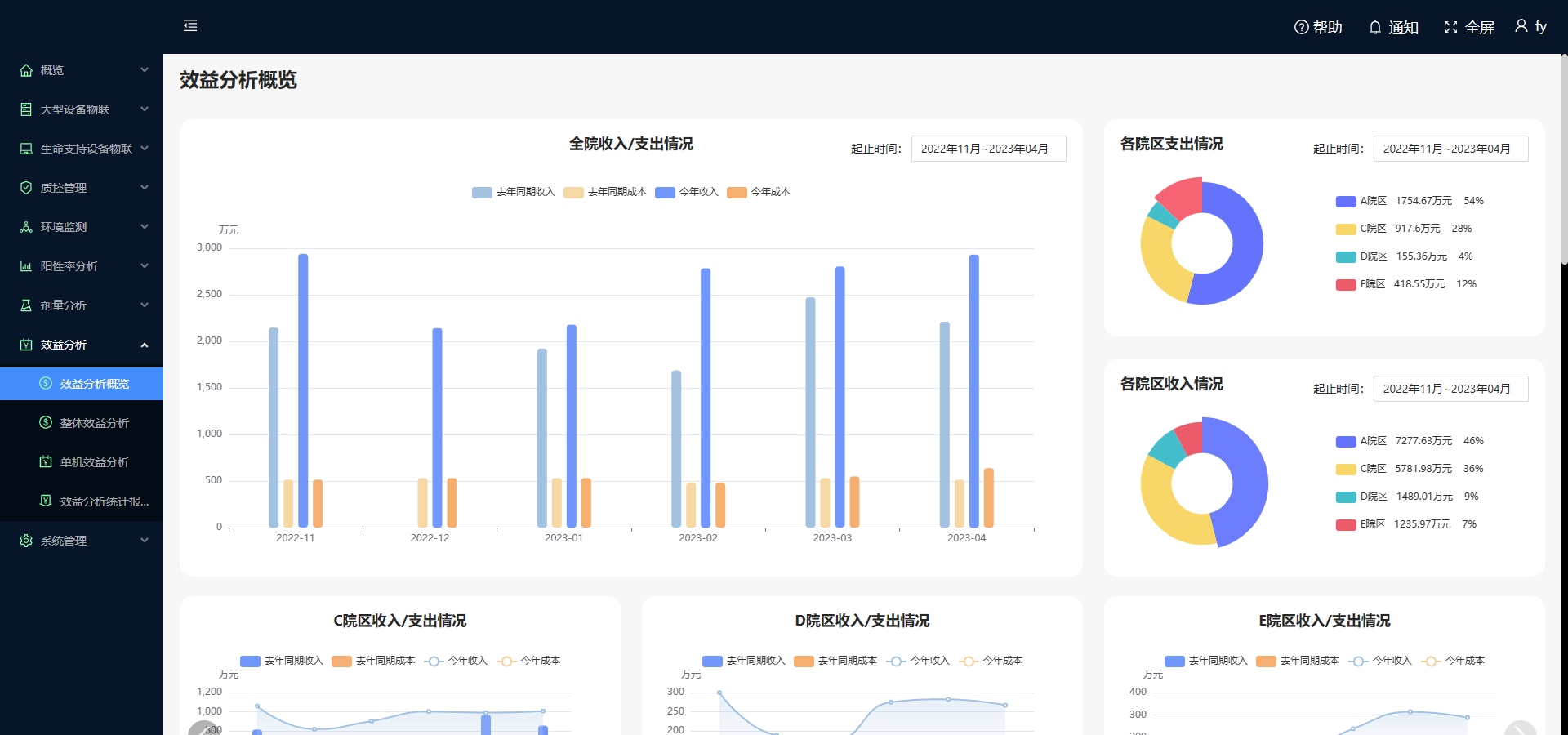Screen dimensions: 1568x735
Task: Click the 效益分析统计报 icon
Action: pyautogui.click(x=46, y=501)
